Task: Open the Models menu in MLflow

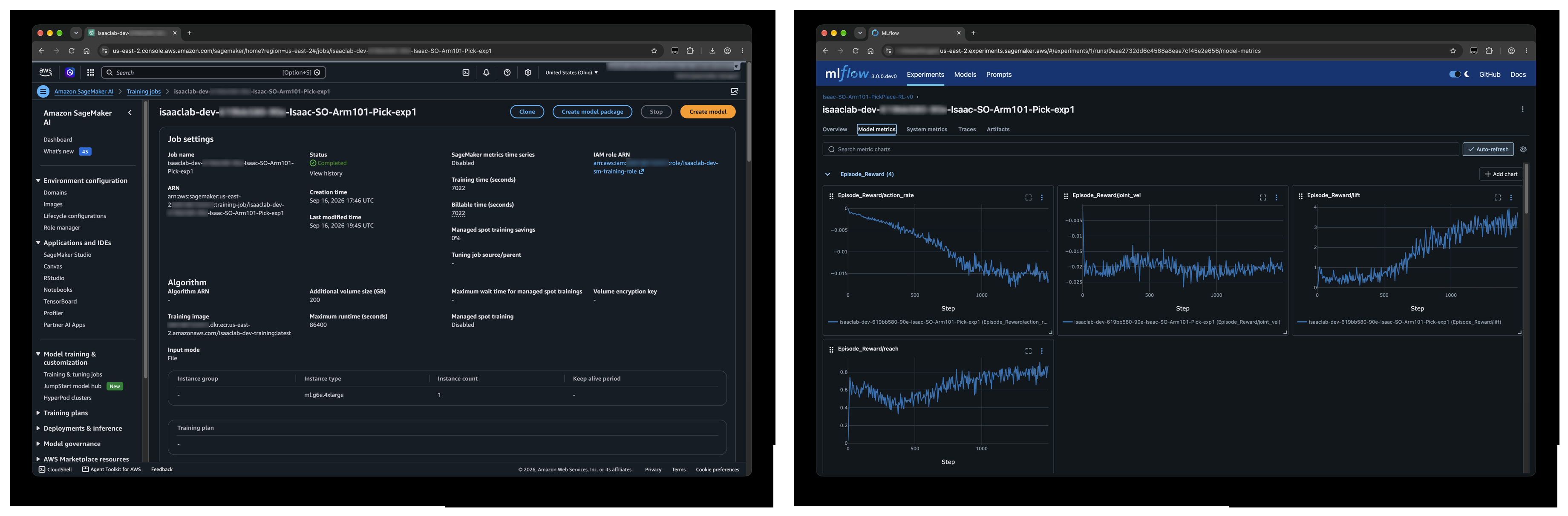Action: click(965, 74)
